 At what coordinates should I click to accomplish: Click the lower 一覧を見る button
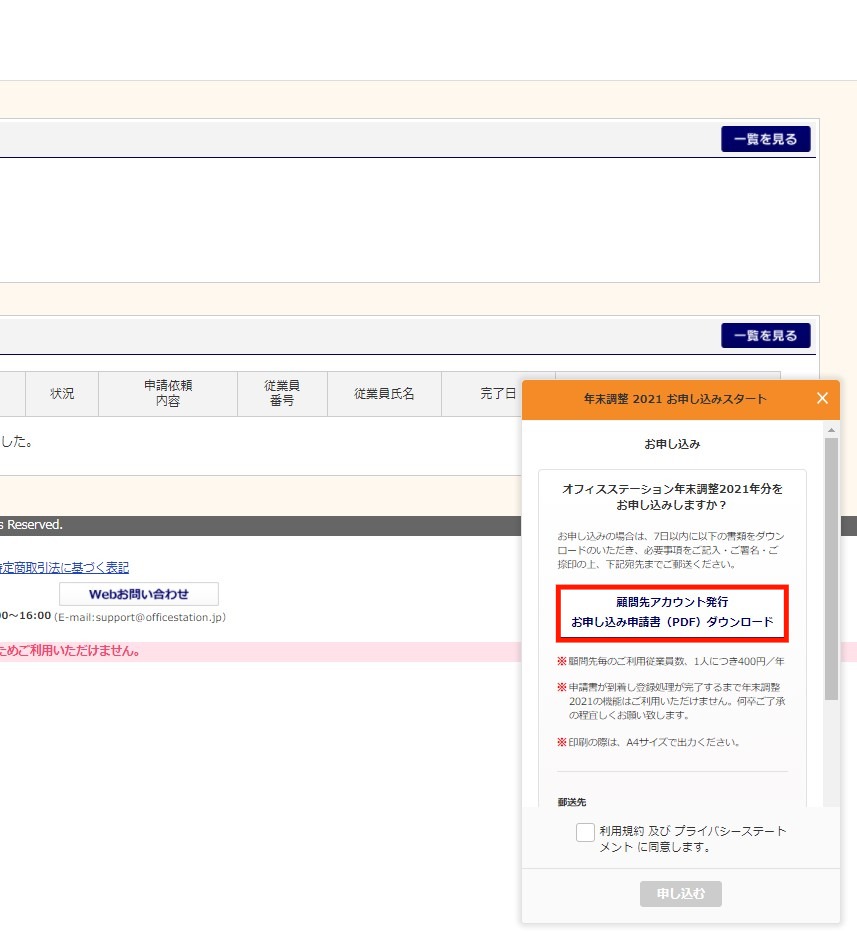pos(765,336)
